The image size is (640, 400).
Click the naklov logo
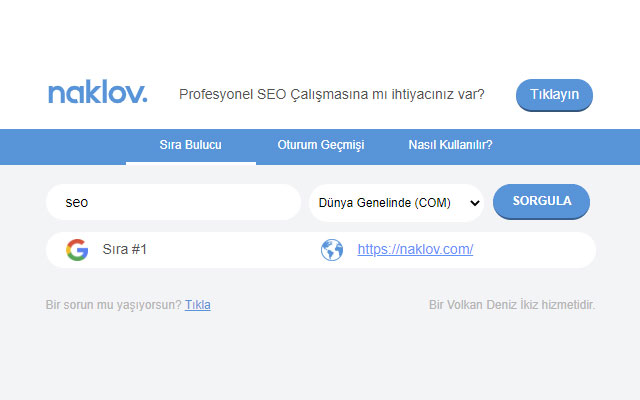coord(98,92)
